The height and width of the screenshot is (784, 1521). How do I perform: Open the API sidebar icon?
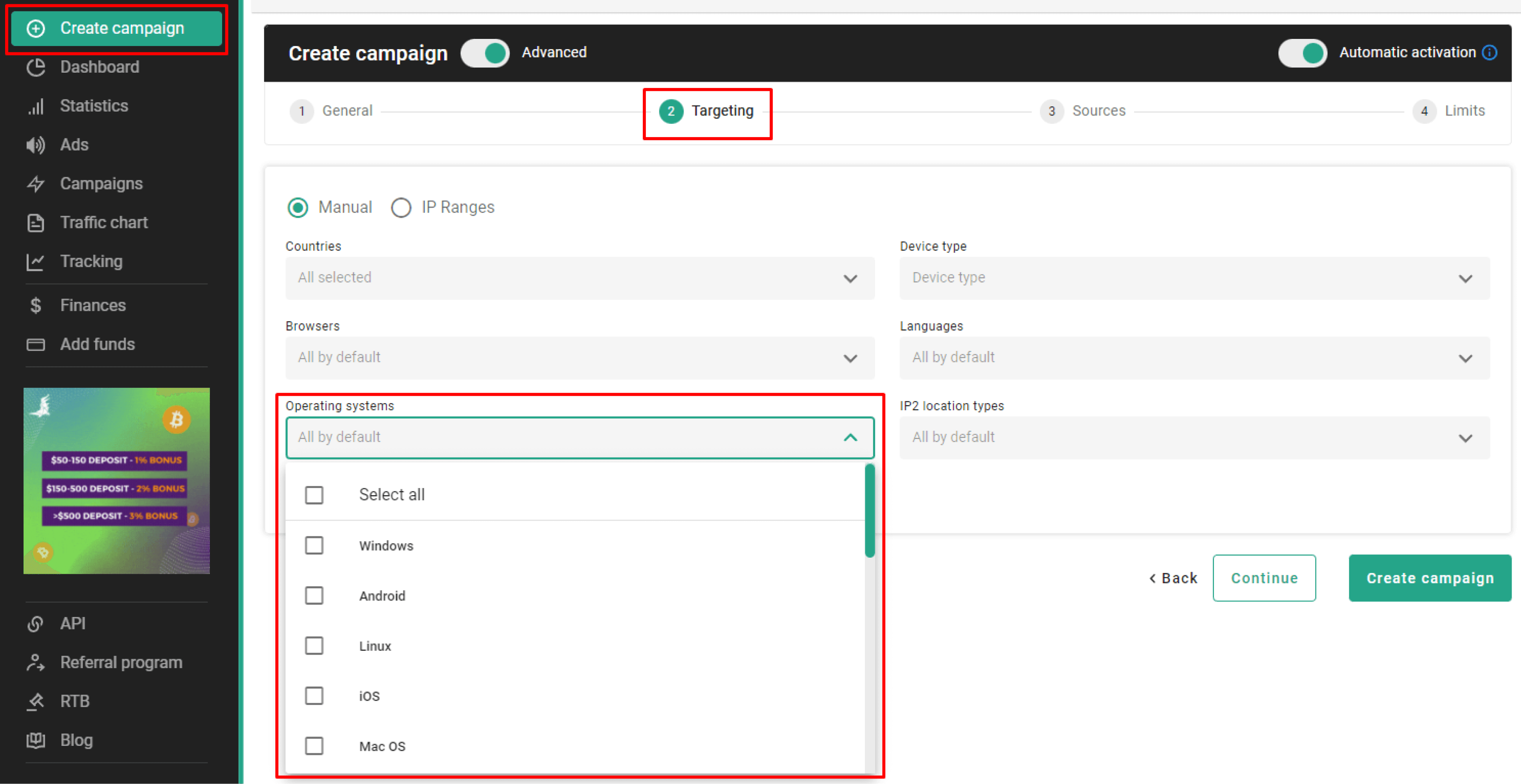click(35, 623)
